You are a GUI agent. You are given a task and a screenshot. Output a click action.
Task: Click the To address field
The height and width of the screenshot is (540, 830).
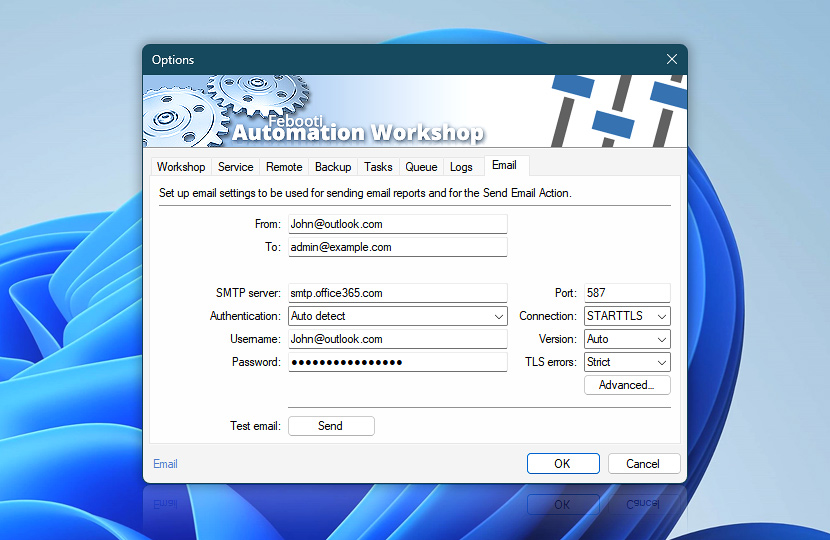pos(398,247)
